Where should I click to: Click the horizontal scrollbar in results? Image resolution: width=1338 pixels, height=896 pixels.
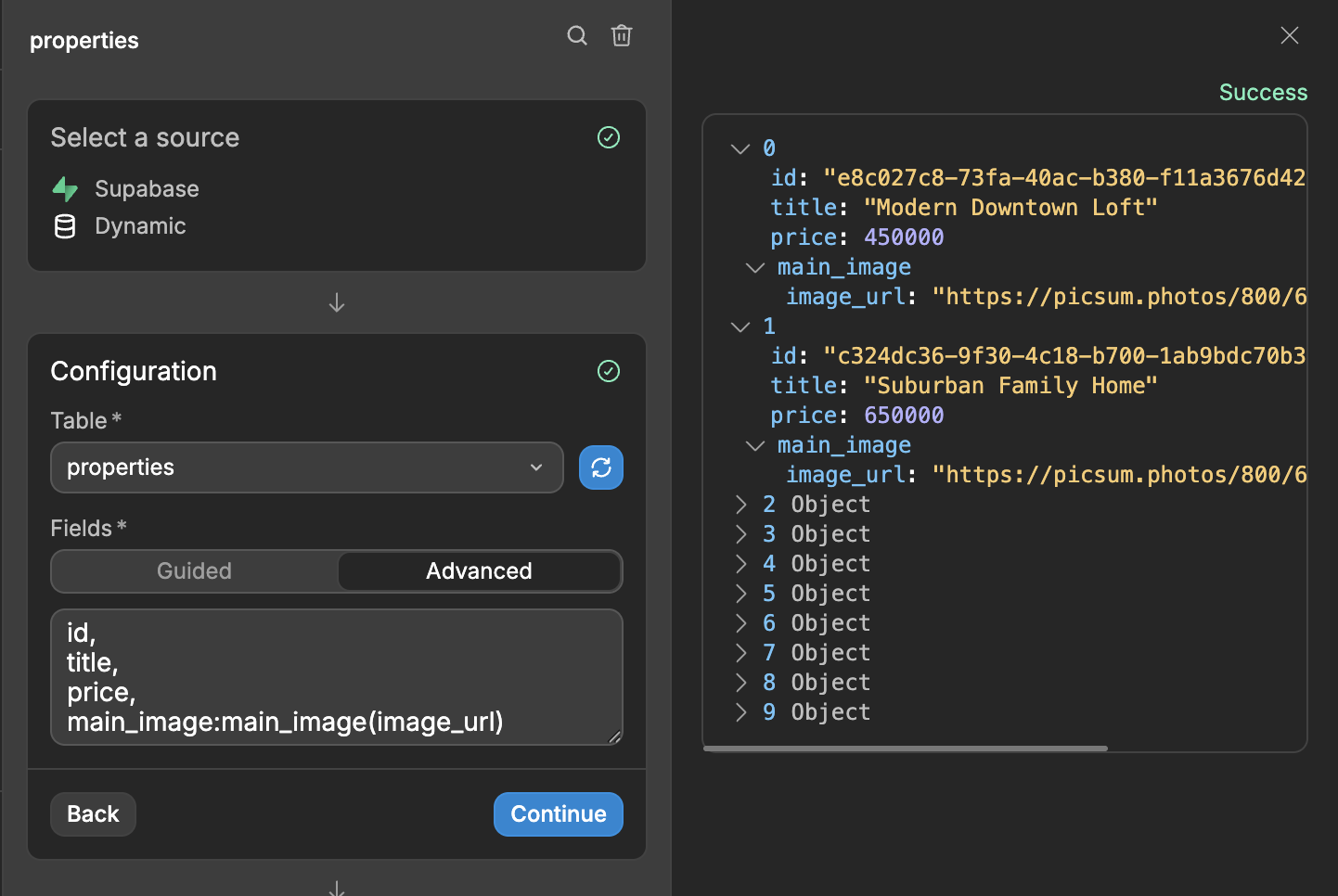(x=906, y=749)
